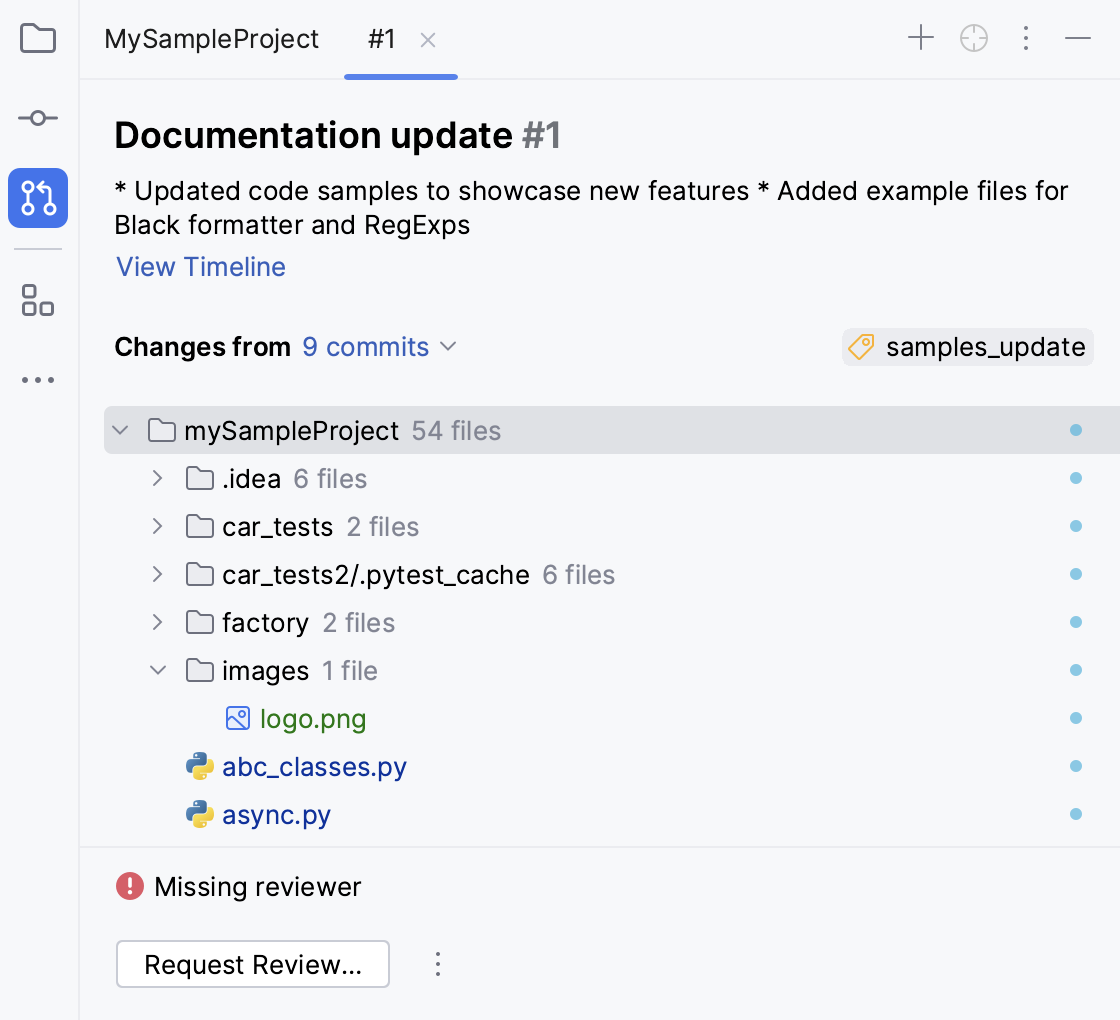Screen dimensions: 1120x1020
Task: Click the Missing reviewer error icon
Action: tap(128, 886)
